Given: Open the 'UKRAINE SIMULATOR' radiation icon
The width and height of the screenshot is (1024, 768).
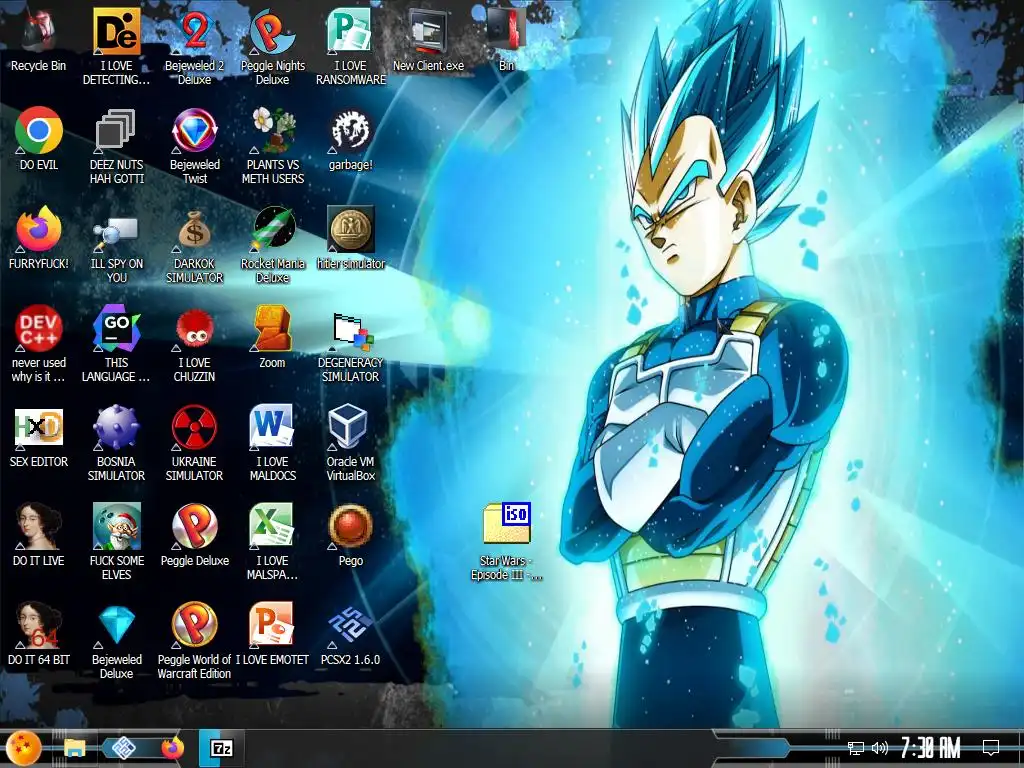Looking at the screenshot, I should pyautogui.click(x=194, y=443).
